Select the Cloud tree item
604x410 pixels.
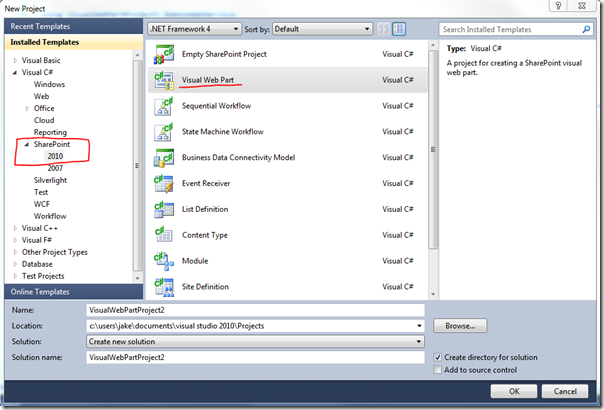coord(44,120)
